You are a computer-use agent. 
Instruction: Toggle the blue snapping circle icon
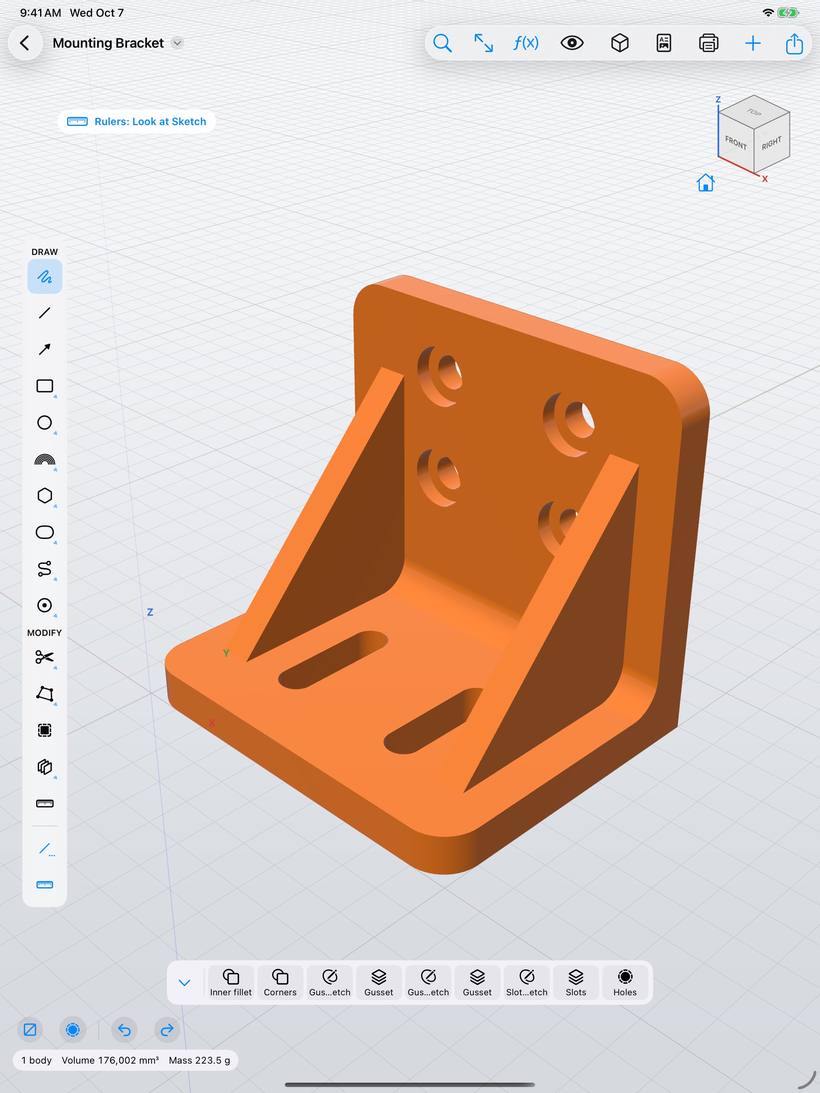click(x=73, y=1030)
